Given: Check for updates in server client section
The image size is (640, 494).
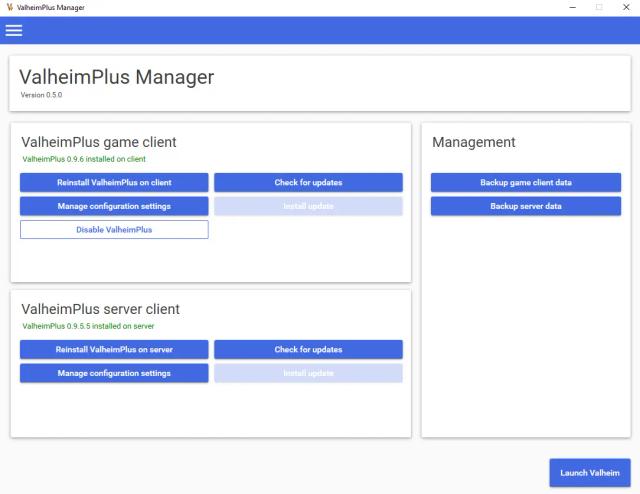Looking at the screenshot, I should point(308,349).
